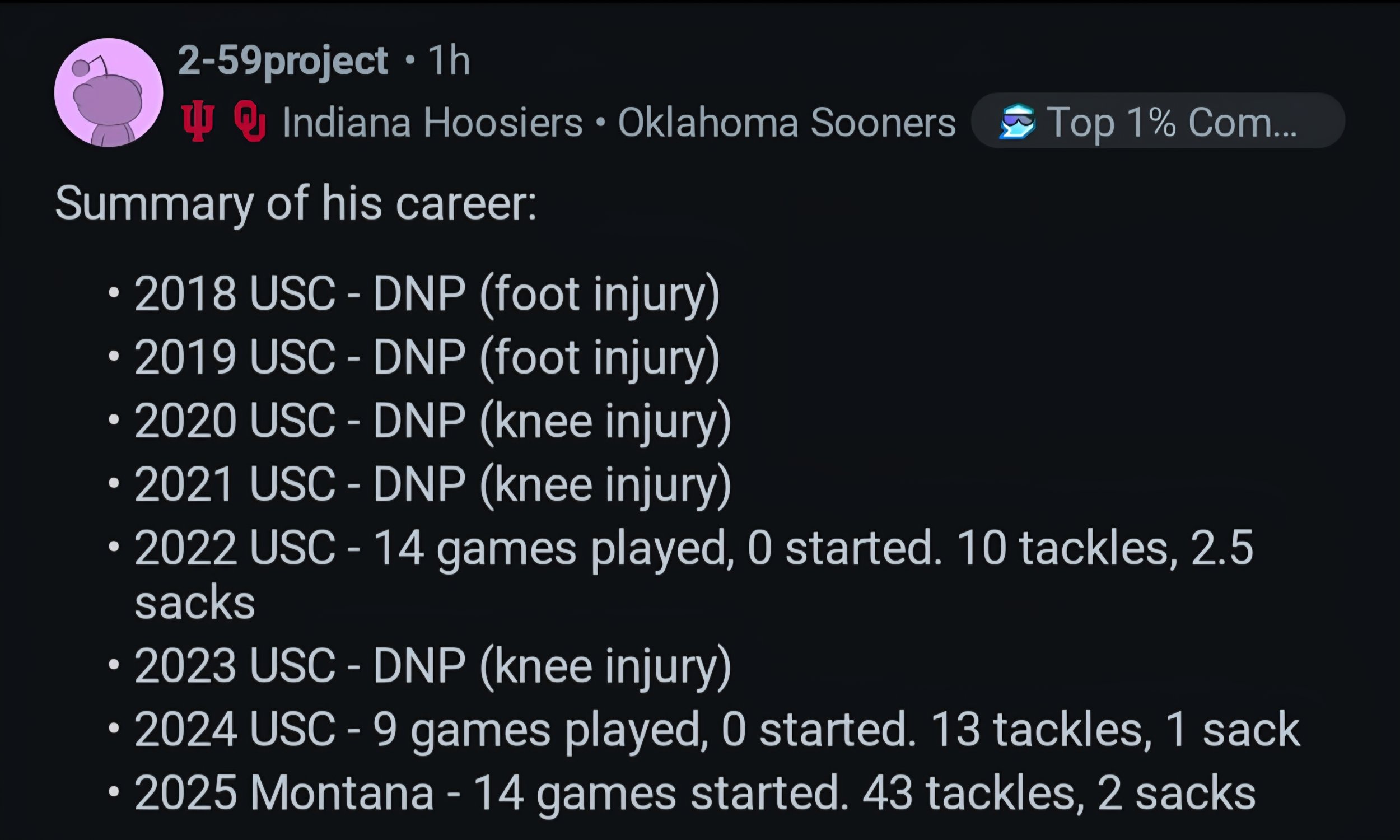Click the 'Summary of his career:' text
The image size is (1400, 840).
coord(295,203)
